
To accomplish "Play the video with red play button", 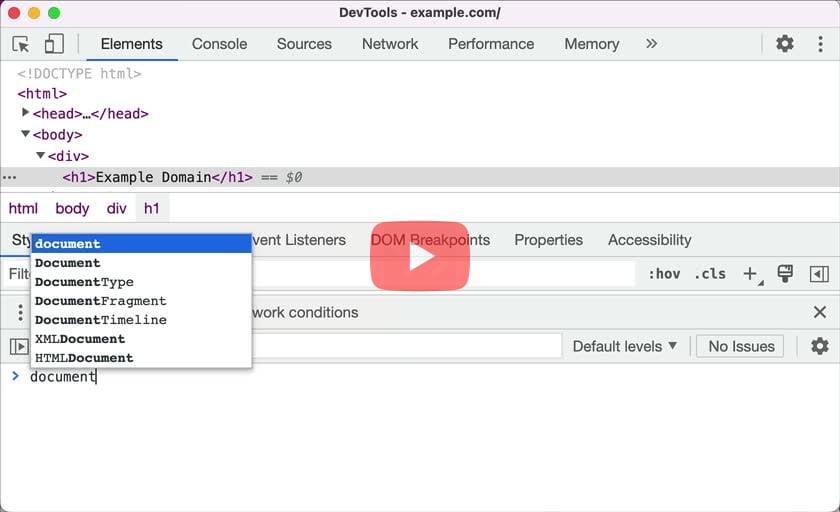I will [420, 256].
